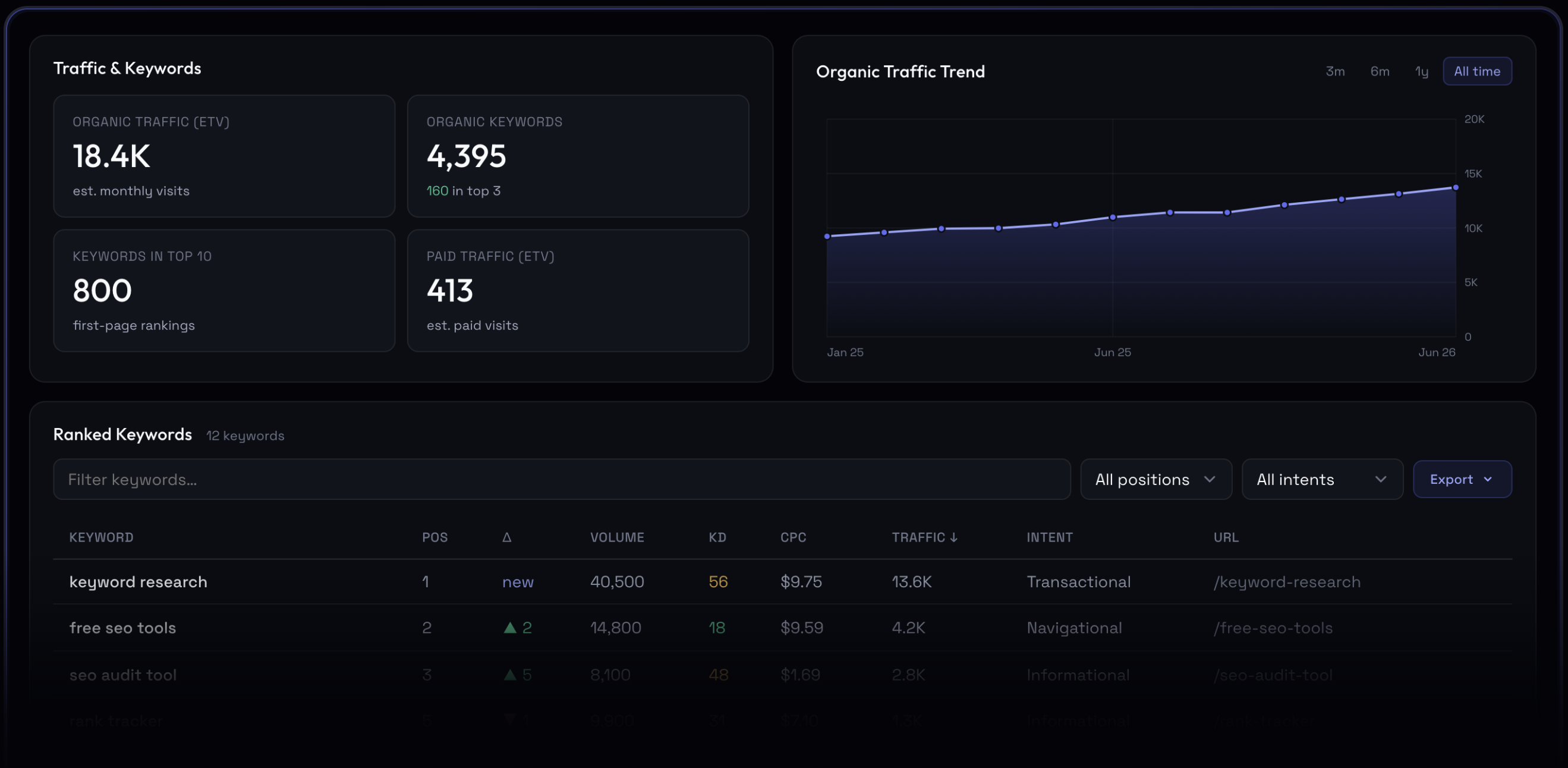Click the up arrow beside change 5
The width and height of the screenshot is (1568, 768).
pyautogui.click(x=510, y=674)
